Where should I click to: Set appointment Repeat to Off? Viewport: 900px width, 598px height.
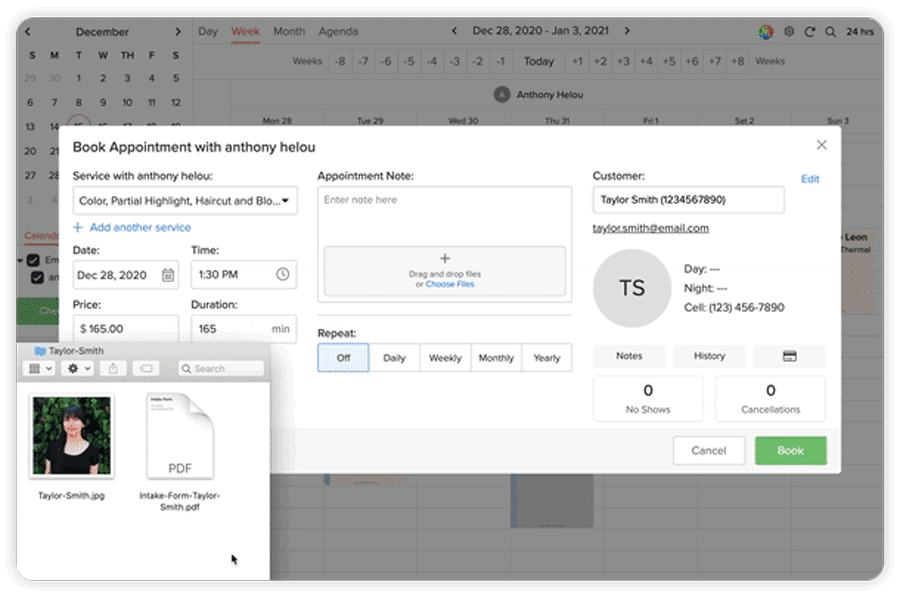click(x=342, y=357)
